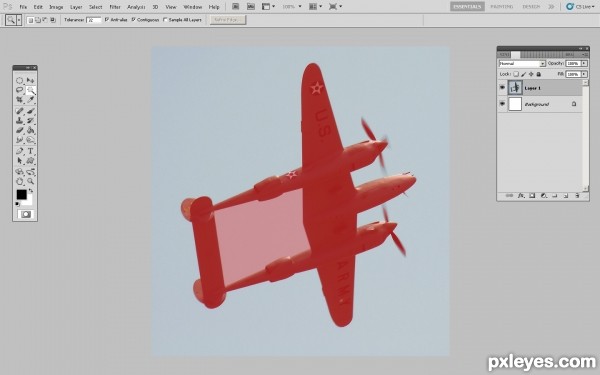
Task: Select the History Brush tool
Action: tap(31, 121)
